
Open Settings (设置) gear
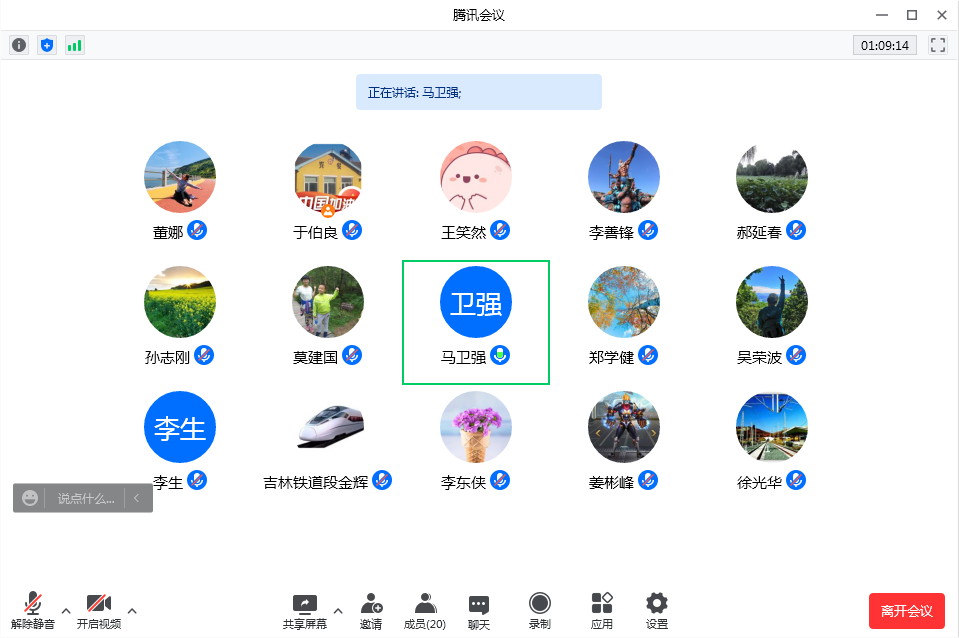coord(656,610)
